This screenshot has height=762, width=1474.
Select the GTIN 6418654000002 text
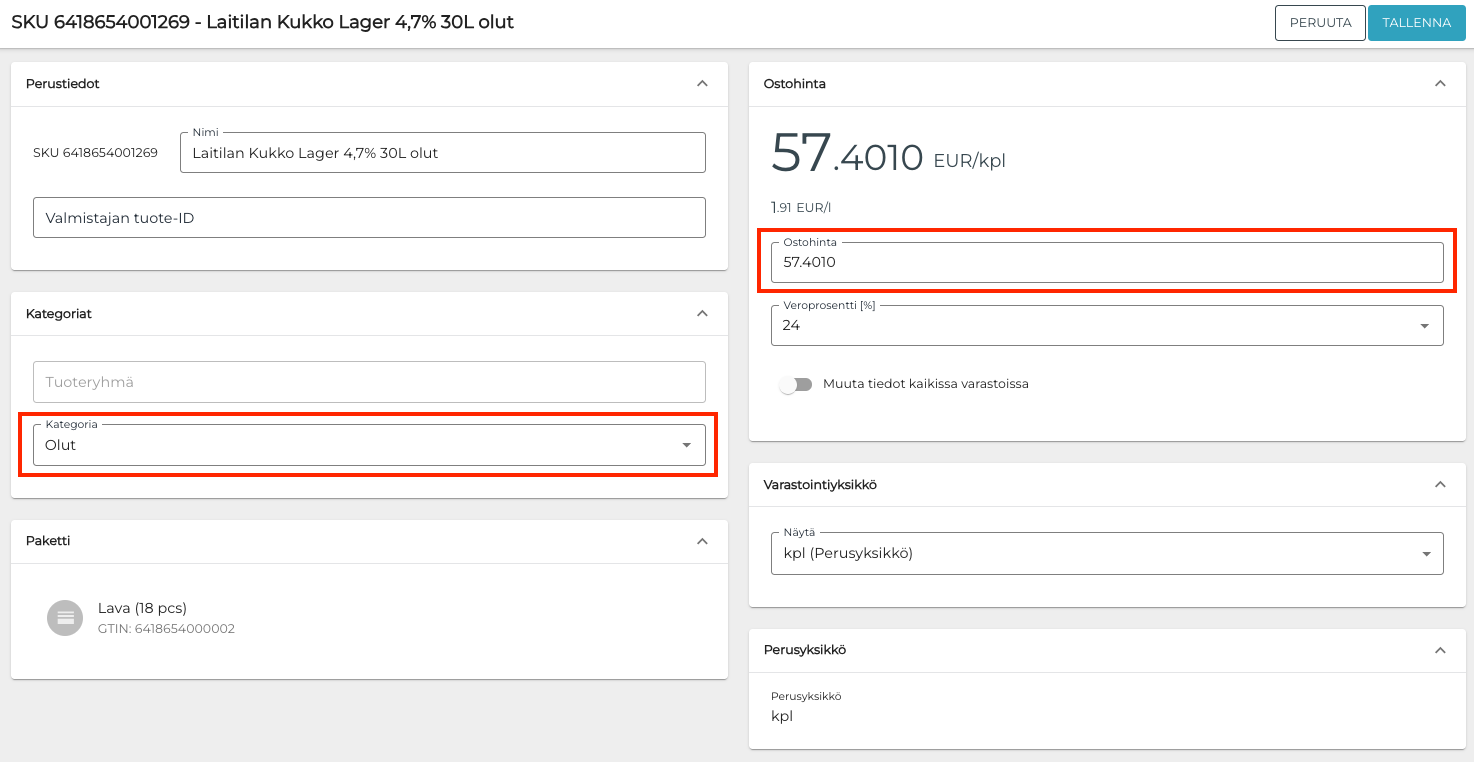pos(166,629)
